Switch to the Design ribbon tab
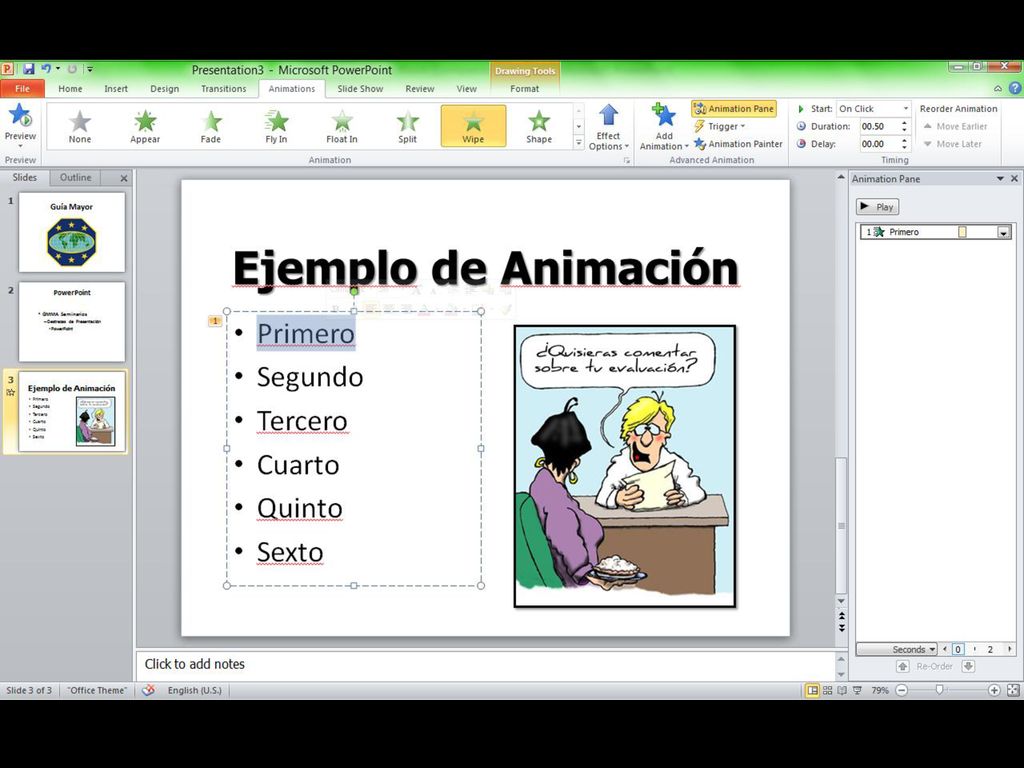This screenshot has width=1024, height=768. 165,88
